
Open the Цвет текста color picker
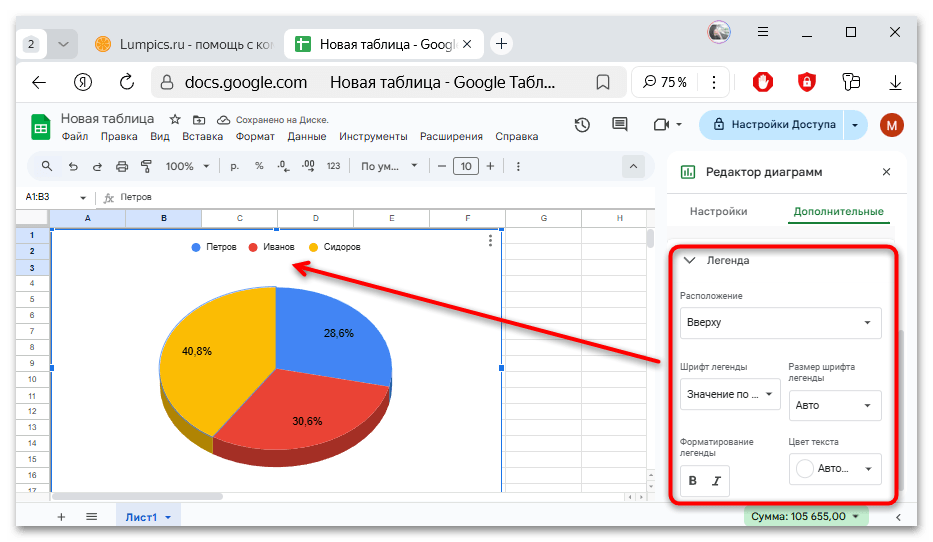pos(835,468)
